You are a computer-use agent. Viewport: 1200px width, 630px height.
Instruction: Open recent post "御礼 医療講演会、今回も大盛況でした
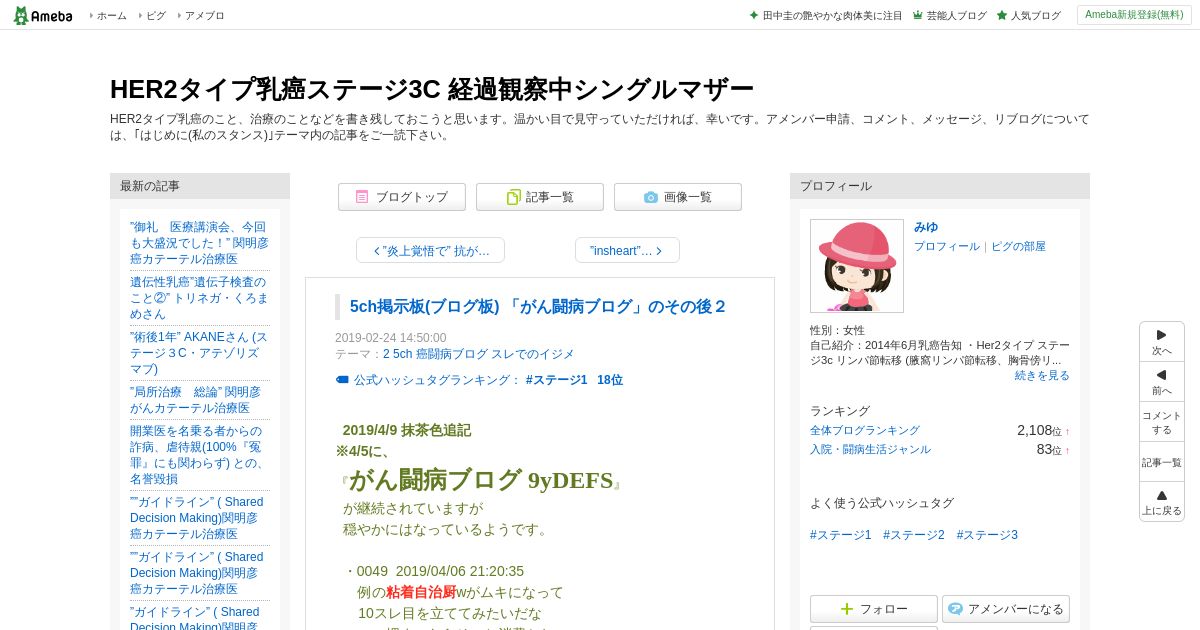click(199, 243)
